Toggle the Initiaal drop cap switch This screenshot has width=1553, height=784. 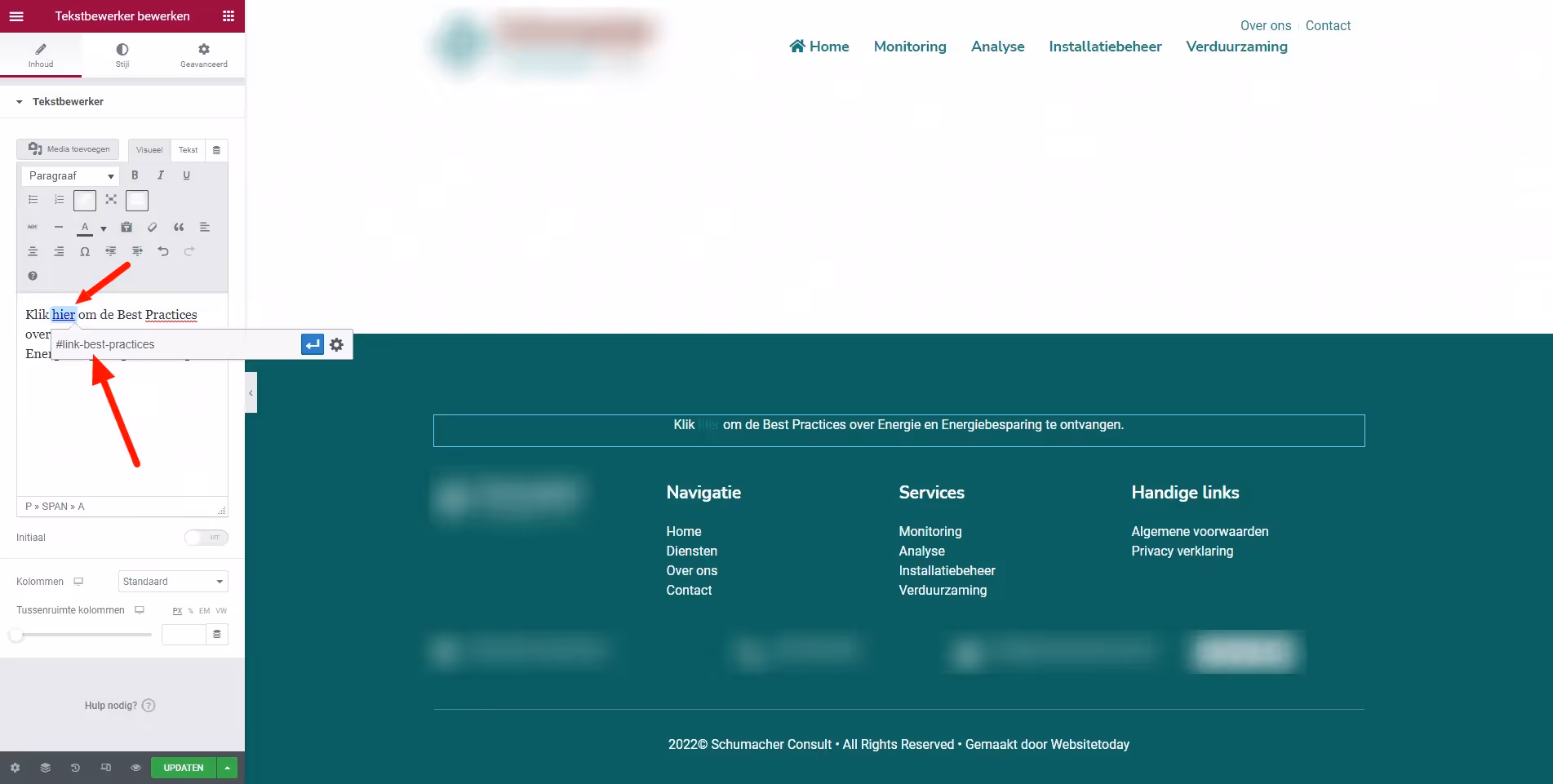coord(206,538)
